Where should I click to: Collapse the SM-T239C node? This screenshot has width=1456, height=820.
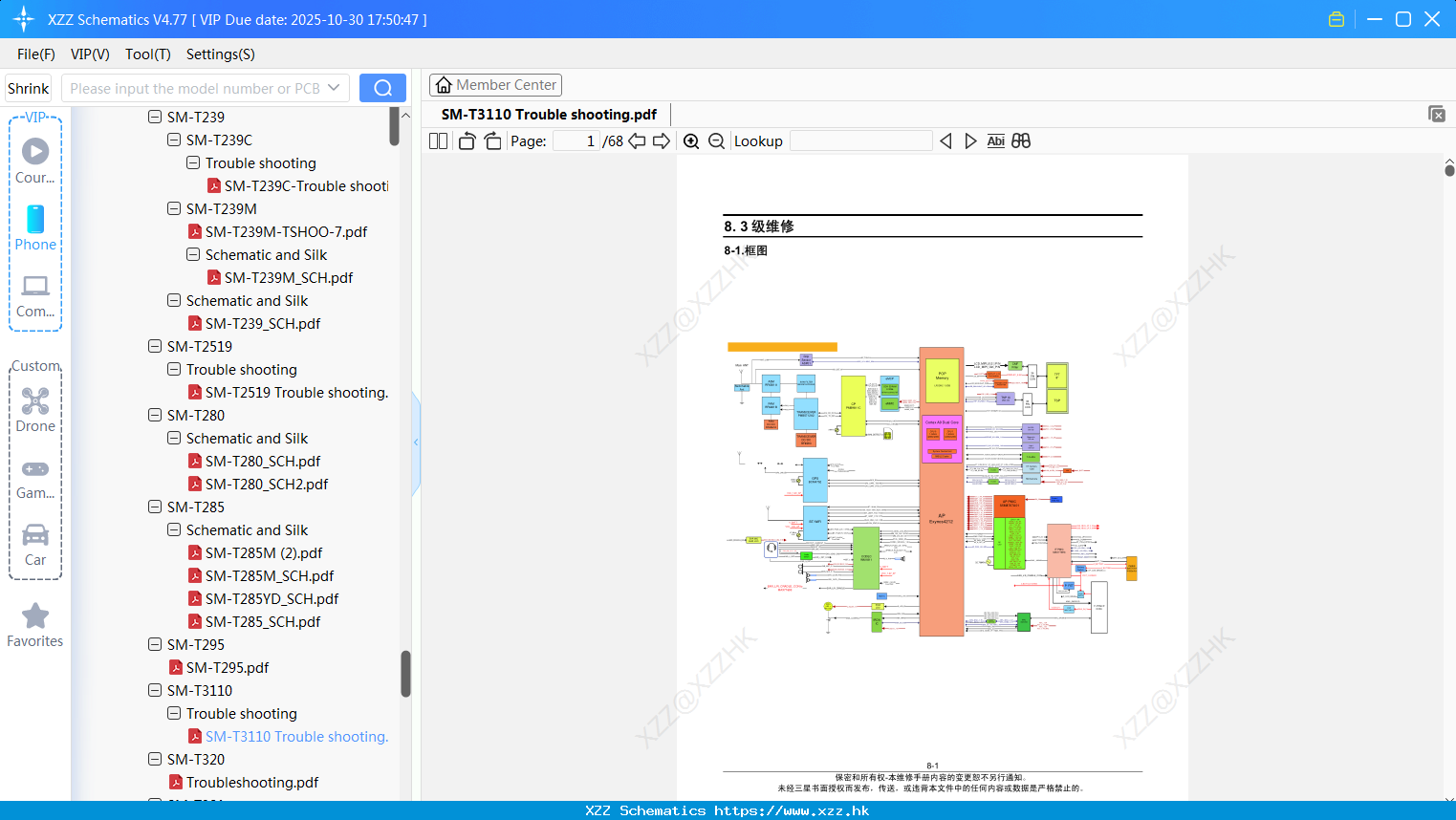tap(174, 140)
